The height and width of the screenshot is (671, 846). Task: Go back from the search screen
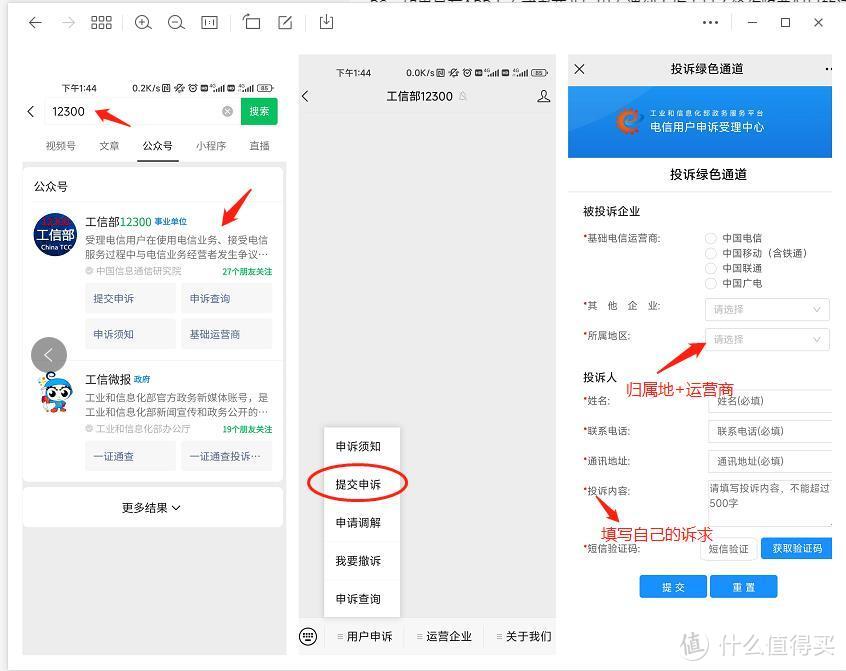tap(31, 112)
